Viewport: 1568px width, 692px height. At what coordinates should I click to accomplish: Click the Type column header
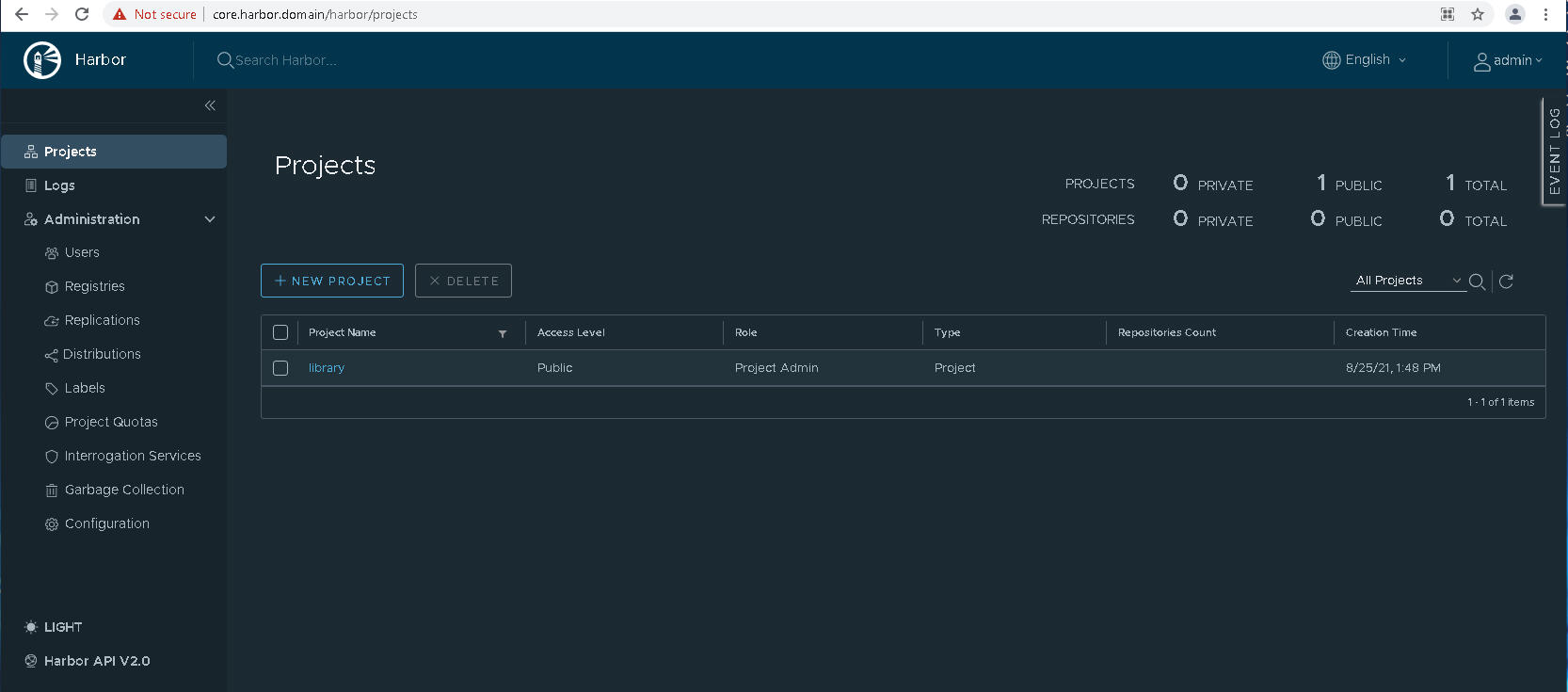point(947,332)
